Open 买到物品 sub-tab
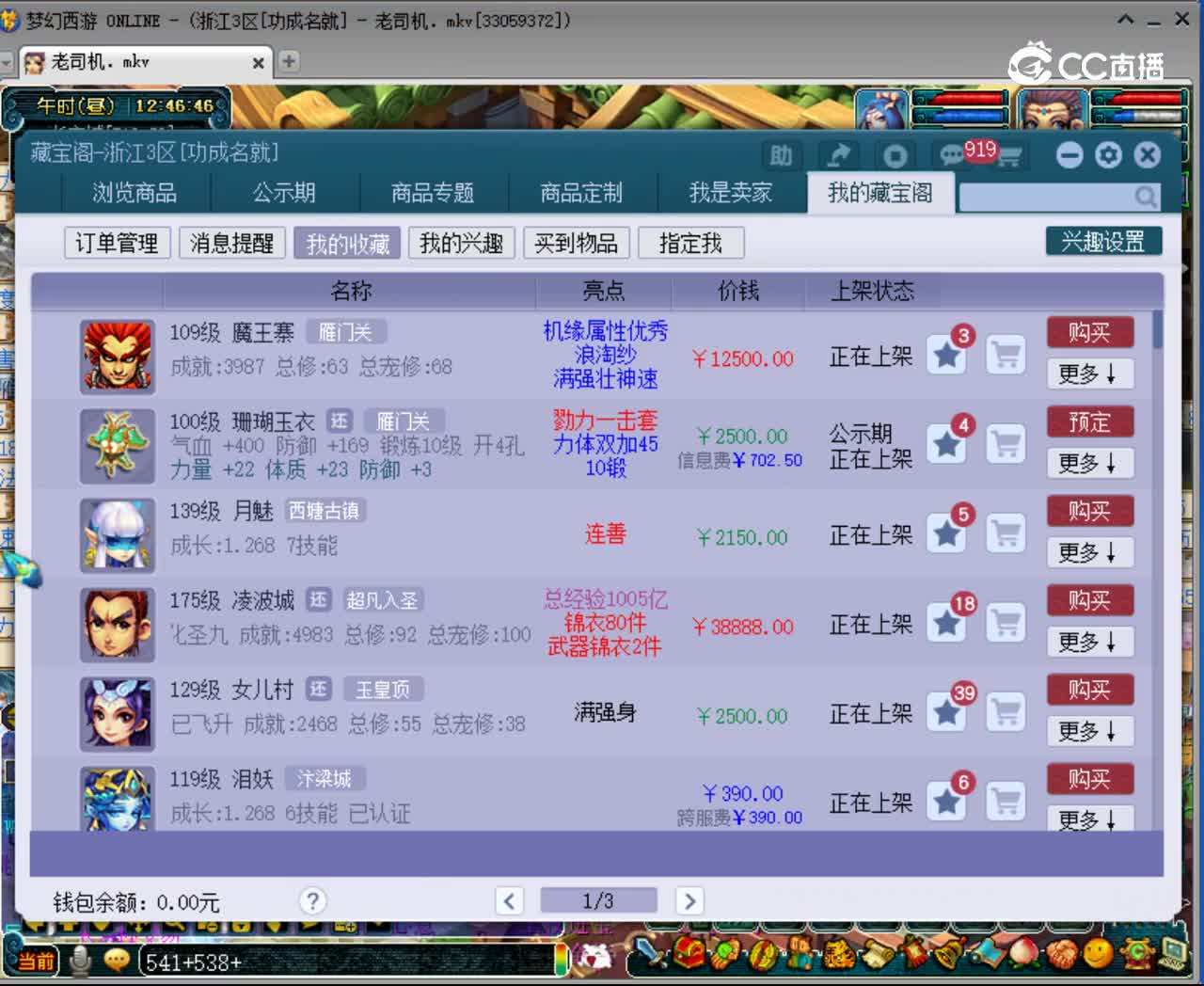Screen dimensions: 1204x986 [x=576, y=243]
